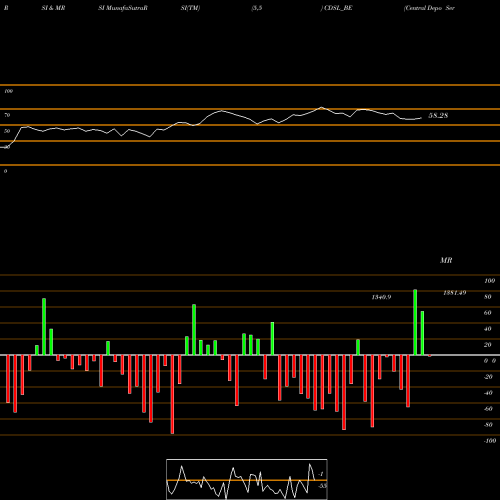The height and width of the screenshot is (500, 500).
Task: Click the RSI value label 58.28
Action: [438, 115]
